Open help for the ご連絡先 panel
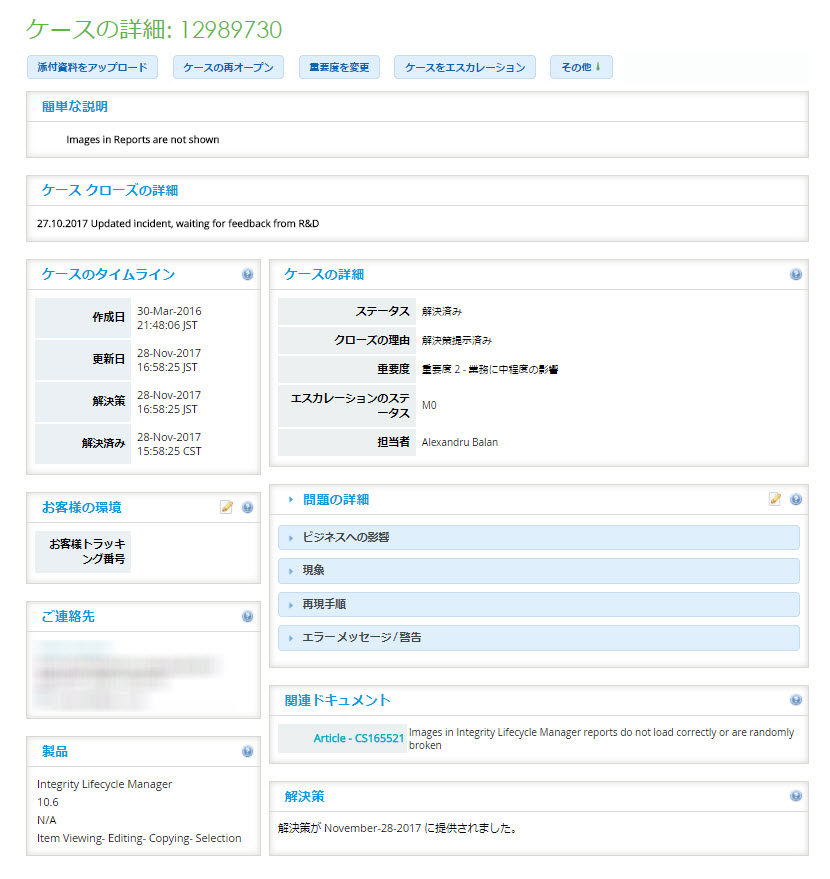The width and height of the screenshot is (830, 879). click(247, 617)
